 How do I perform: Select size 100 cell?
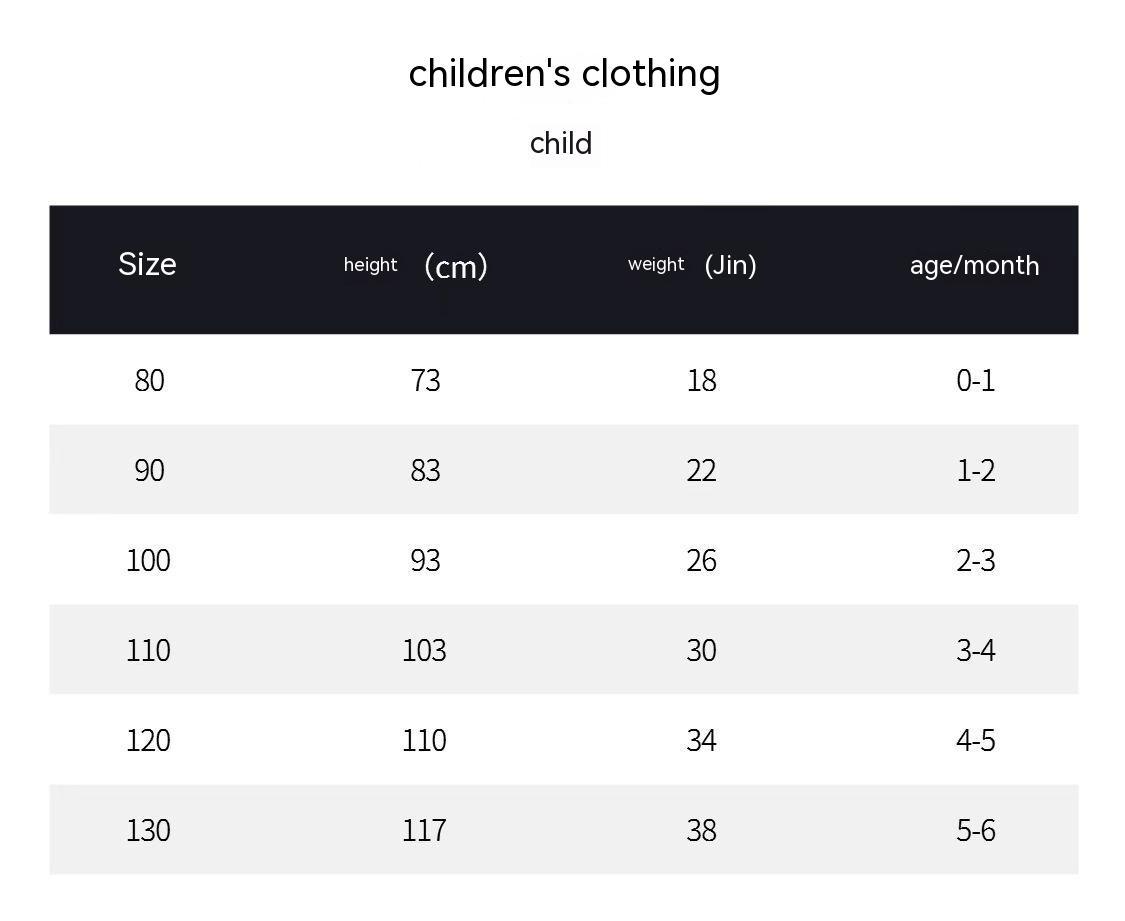pyautogui.click(x=148, y=560)
